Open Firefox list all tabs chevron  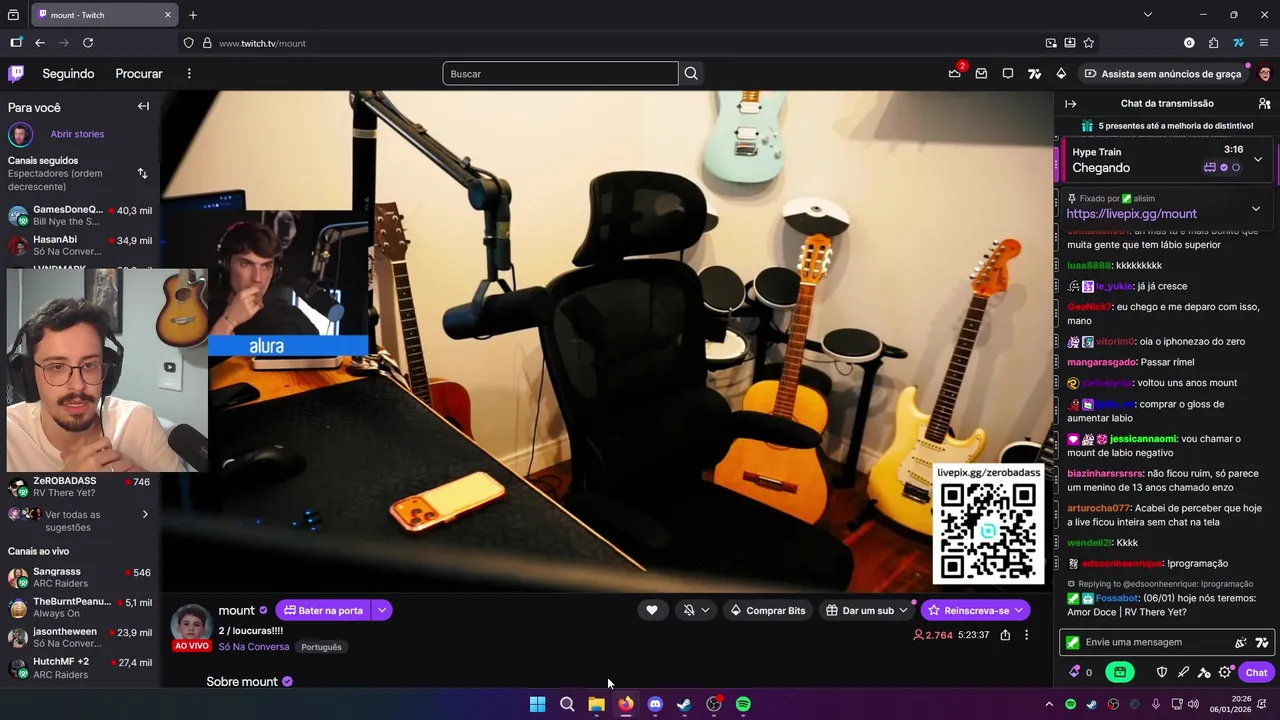click(1147, 14)
